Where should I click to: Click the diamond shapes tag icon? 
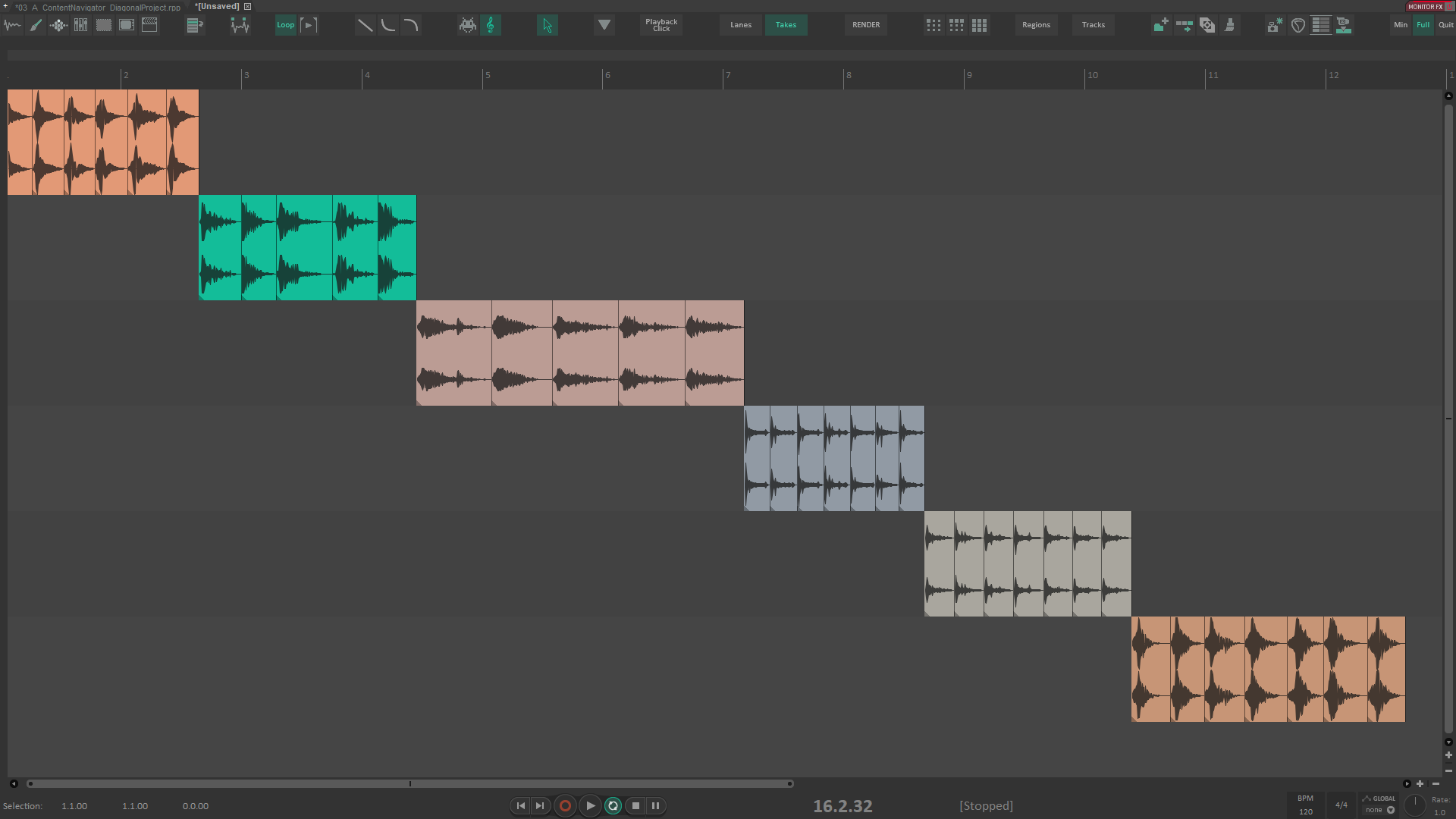(x=1207, y=25)
